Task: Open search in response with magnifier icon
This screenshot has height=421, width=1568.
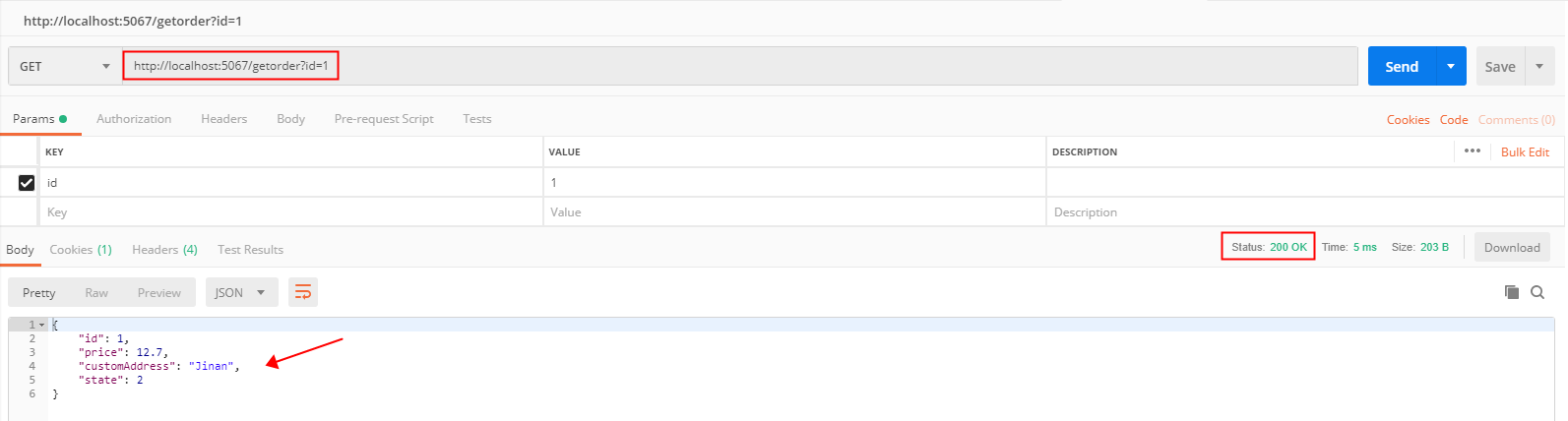Action: 1537,292
